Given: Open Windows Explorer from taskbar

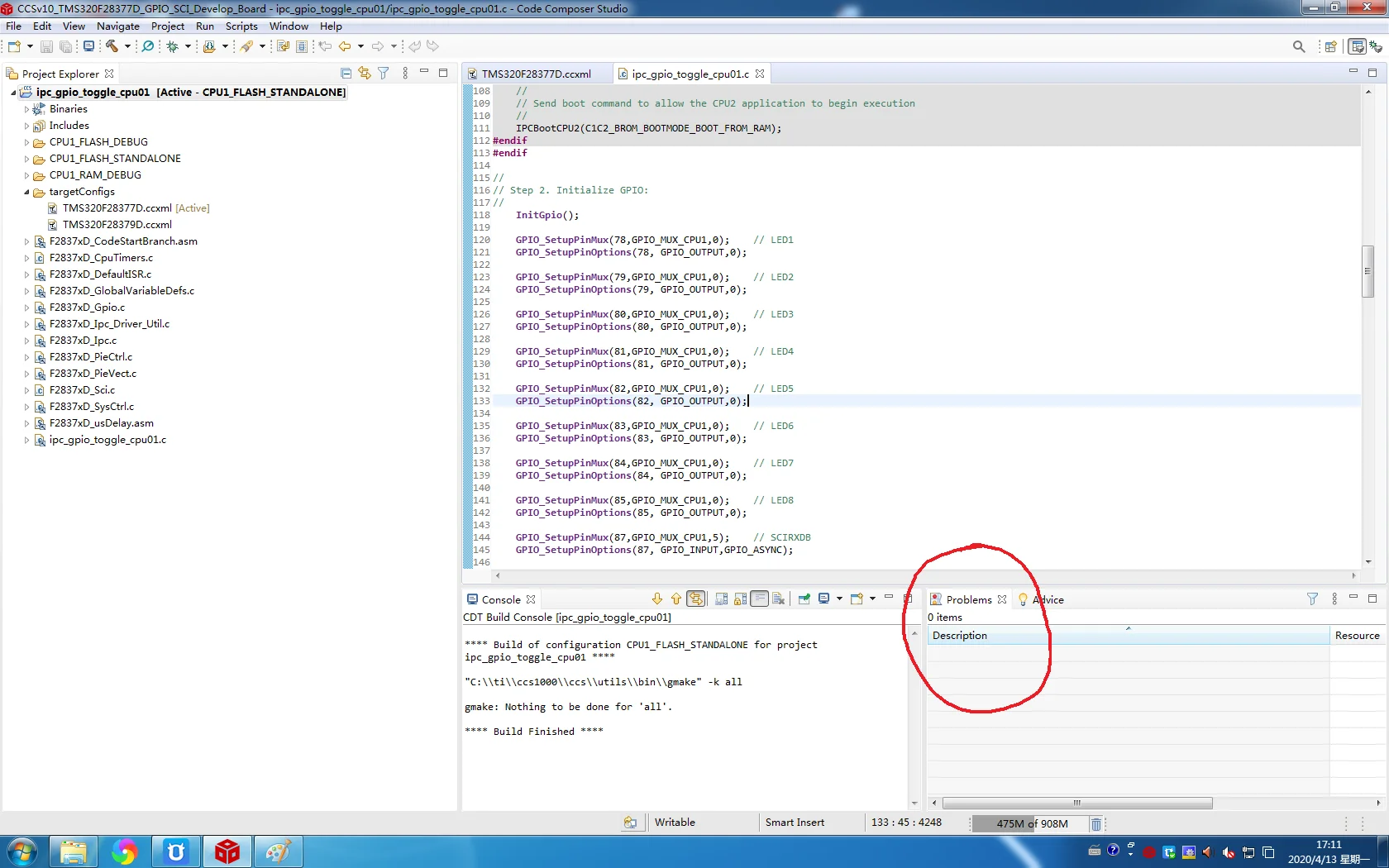Looking at the screenshot, I should tap(74, 851).
